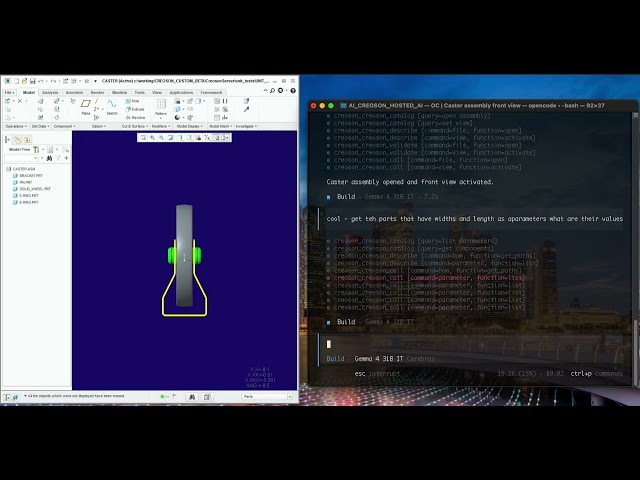The width and height of the screenshot is (640, 480).
Task: Open the selection filter Parts dropdown
Action: click(267, 397)
